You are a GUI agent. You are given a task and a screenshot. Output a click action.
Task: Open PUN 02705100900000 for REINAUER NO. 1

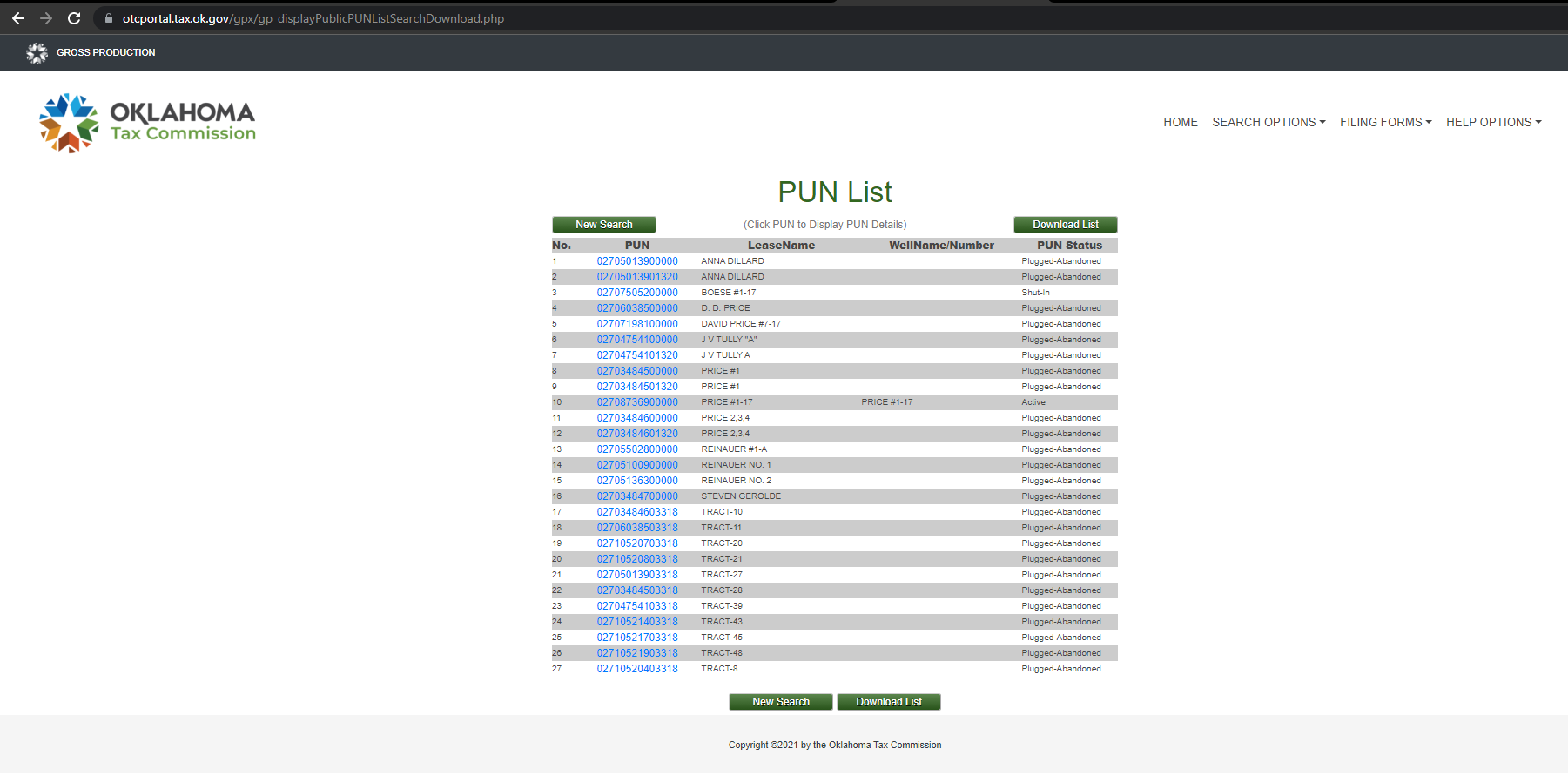[x=637, y=465]
